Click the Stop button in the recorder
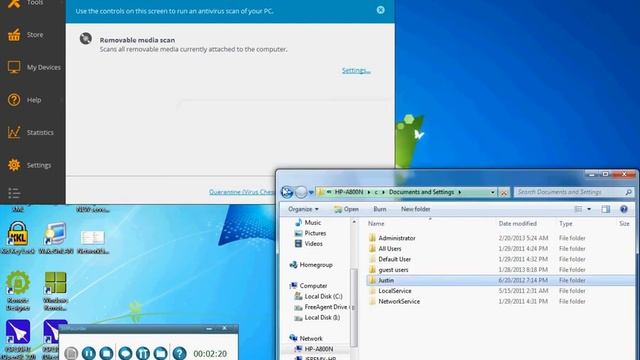The image size is (640, 360). tap(106, 353)
